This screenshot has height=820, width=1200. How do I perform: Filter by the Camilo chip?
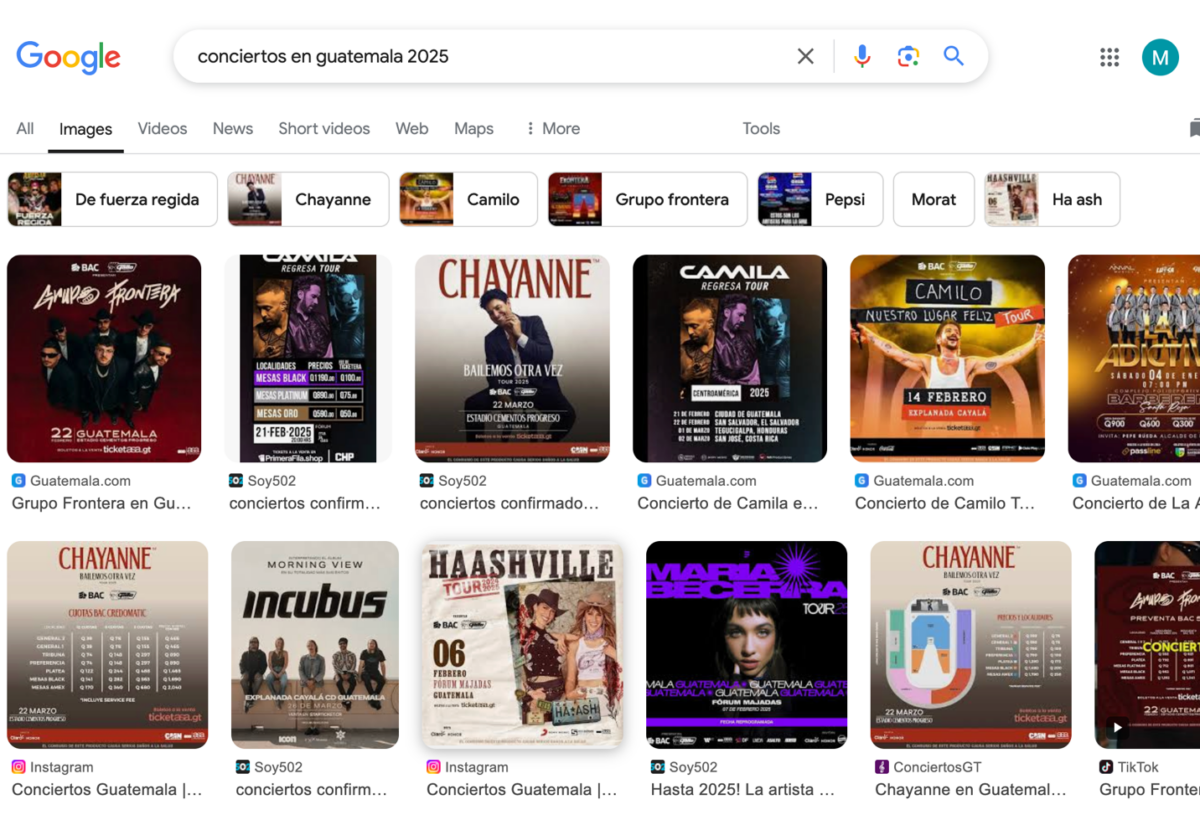[x=468, y=199]
